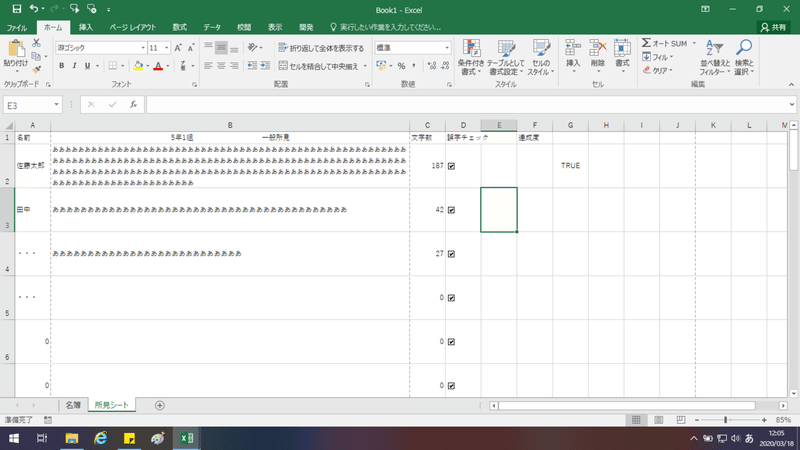This screenshot has height=450, width=800.
Task: Apply the red Font Color
Action: coord(158,66)
